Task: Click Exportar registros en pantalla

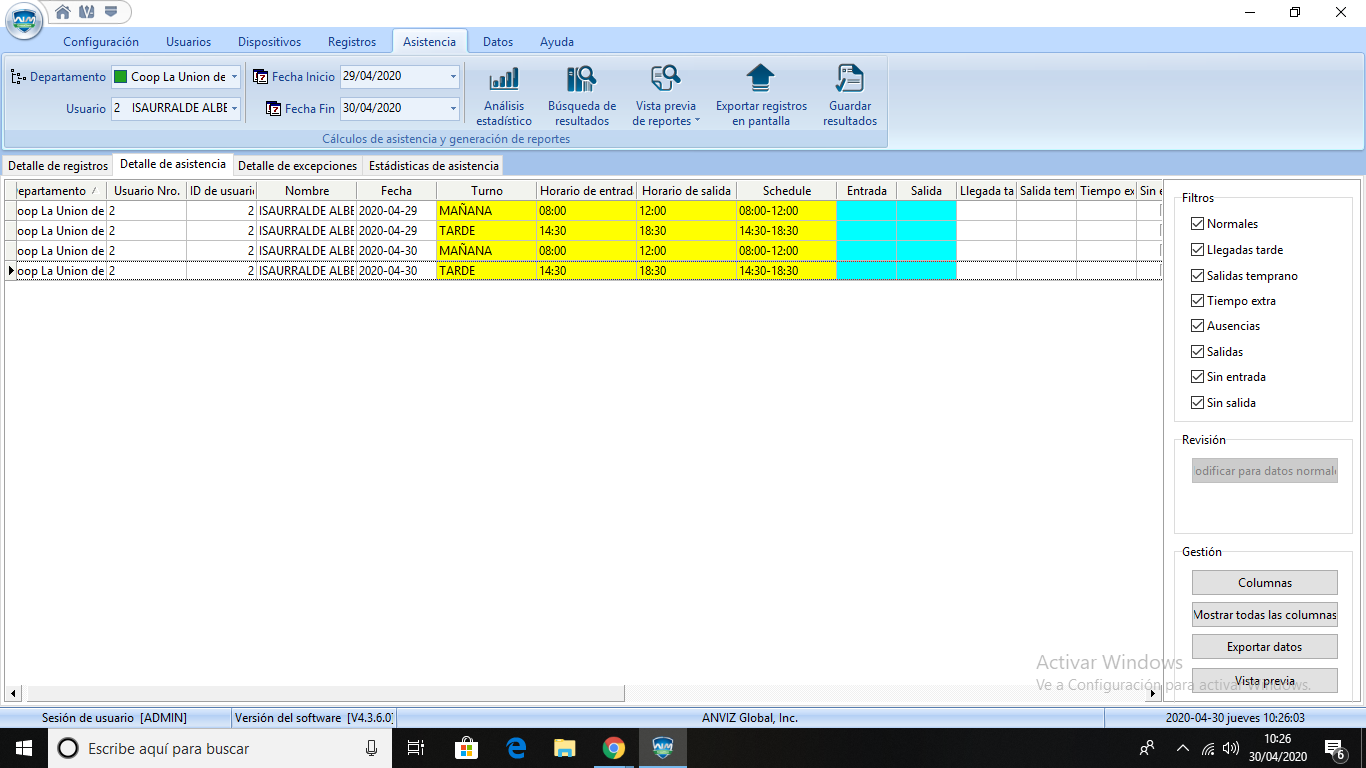Action: click(x=761, y=96)
